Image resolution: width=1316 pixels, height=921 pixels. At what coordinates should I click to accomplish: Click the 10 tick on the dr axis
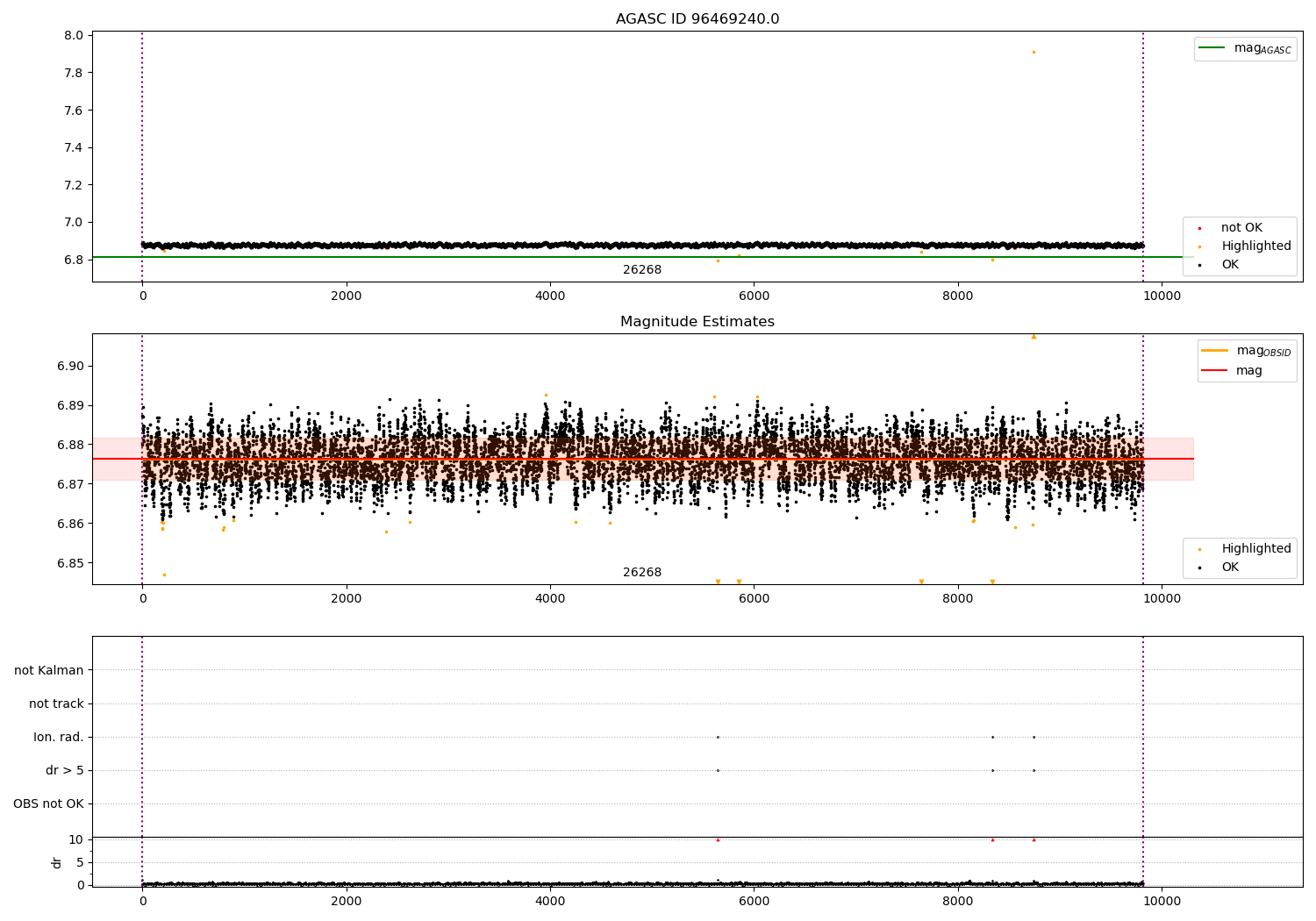pyautogui.click(x=76, y=840)
